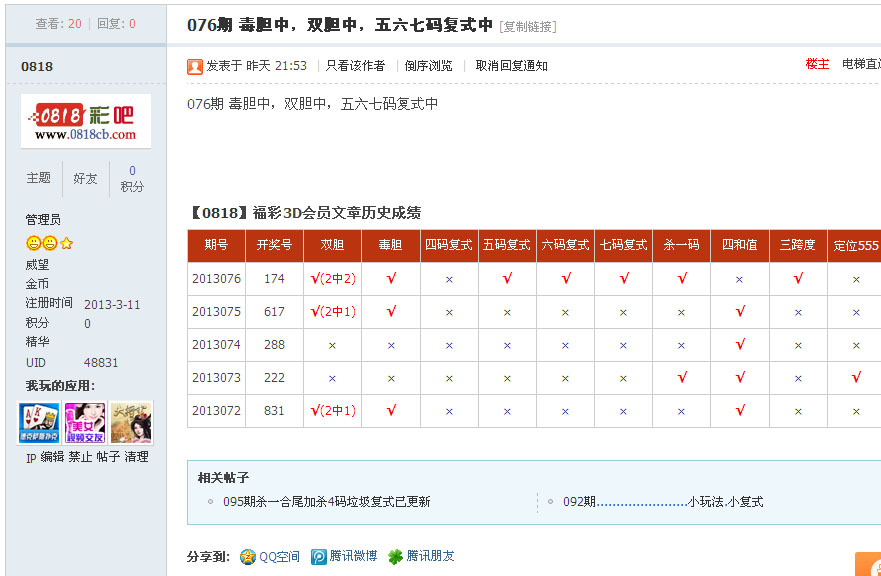Click the 0818彩吧 site logo

[85, 121]
